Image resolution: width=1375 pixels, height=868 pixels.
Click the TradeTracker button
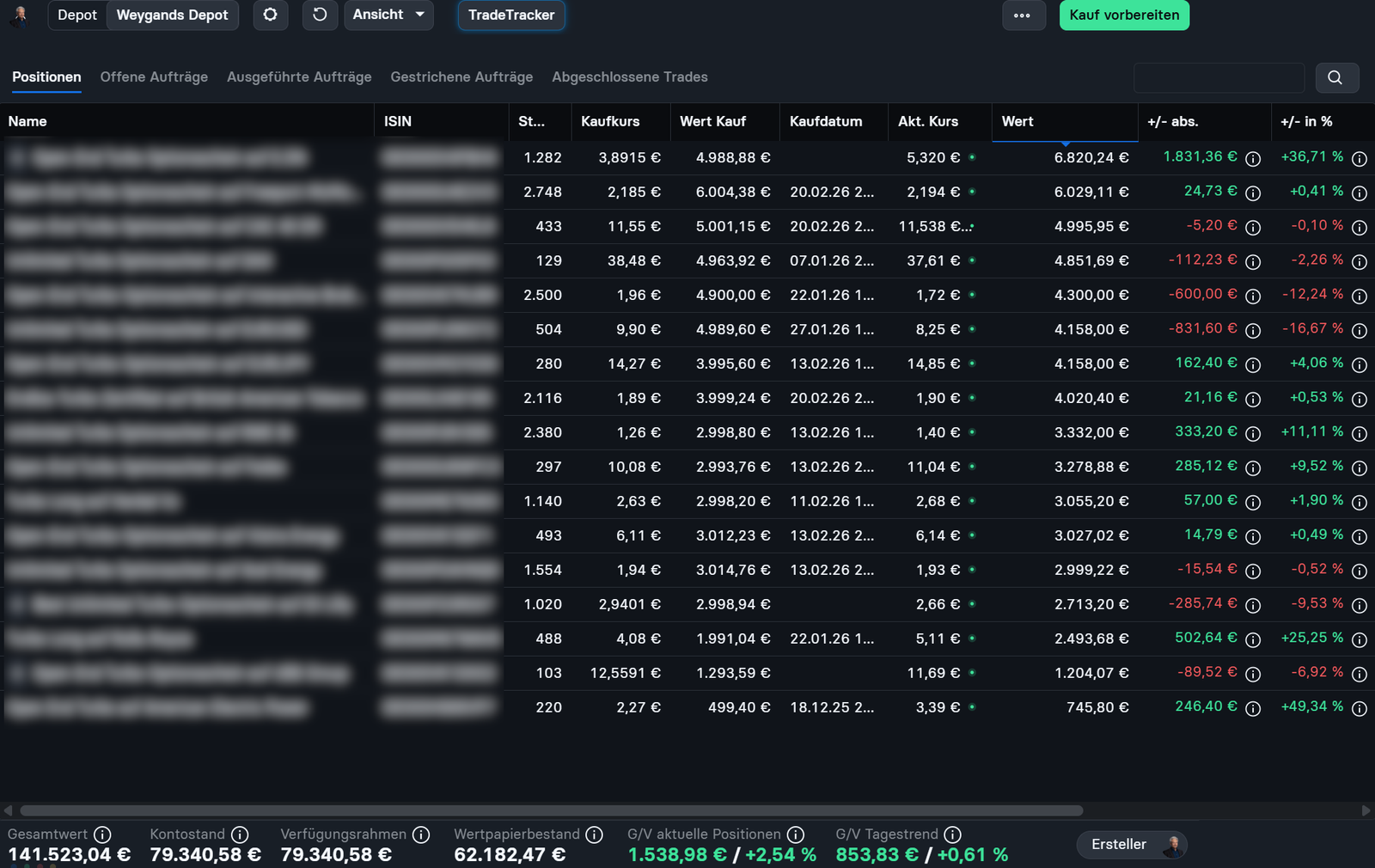click(x=511, y=15)
